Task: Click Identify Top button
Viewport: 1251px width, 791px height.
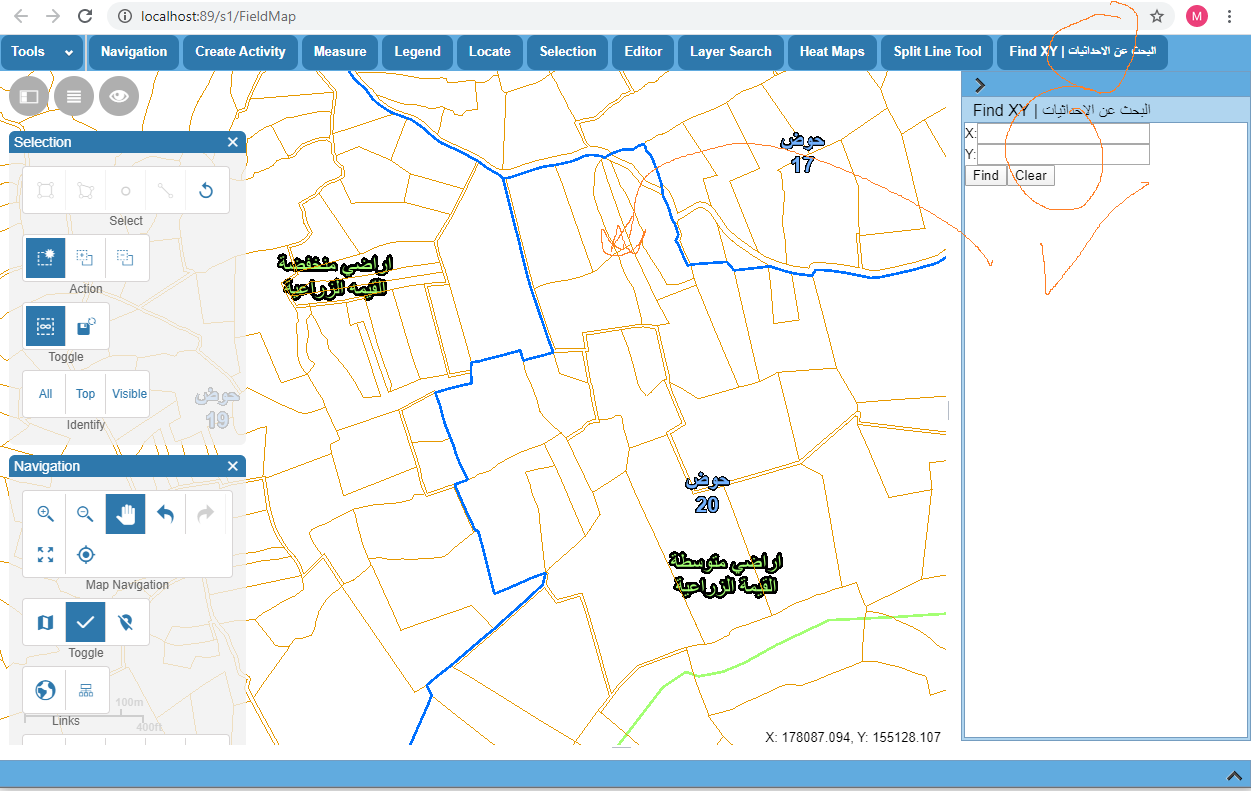Action: click(x=85, y=394)
